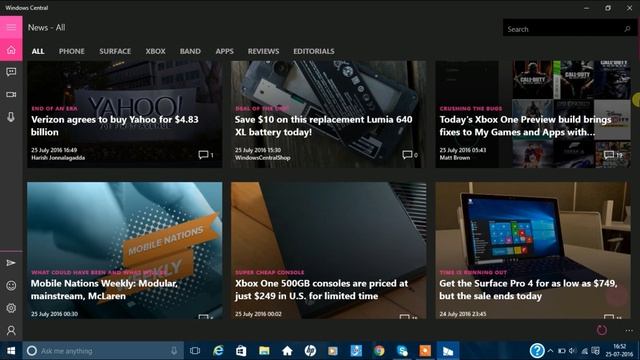Open Task View from the taskbar
The image size is (640, 360).
pyautogui.click(x=195, y=351)
